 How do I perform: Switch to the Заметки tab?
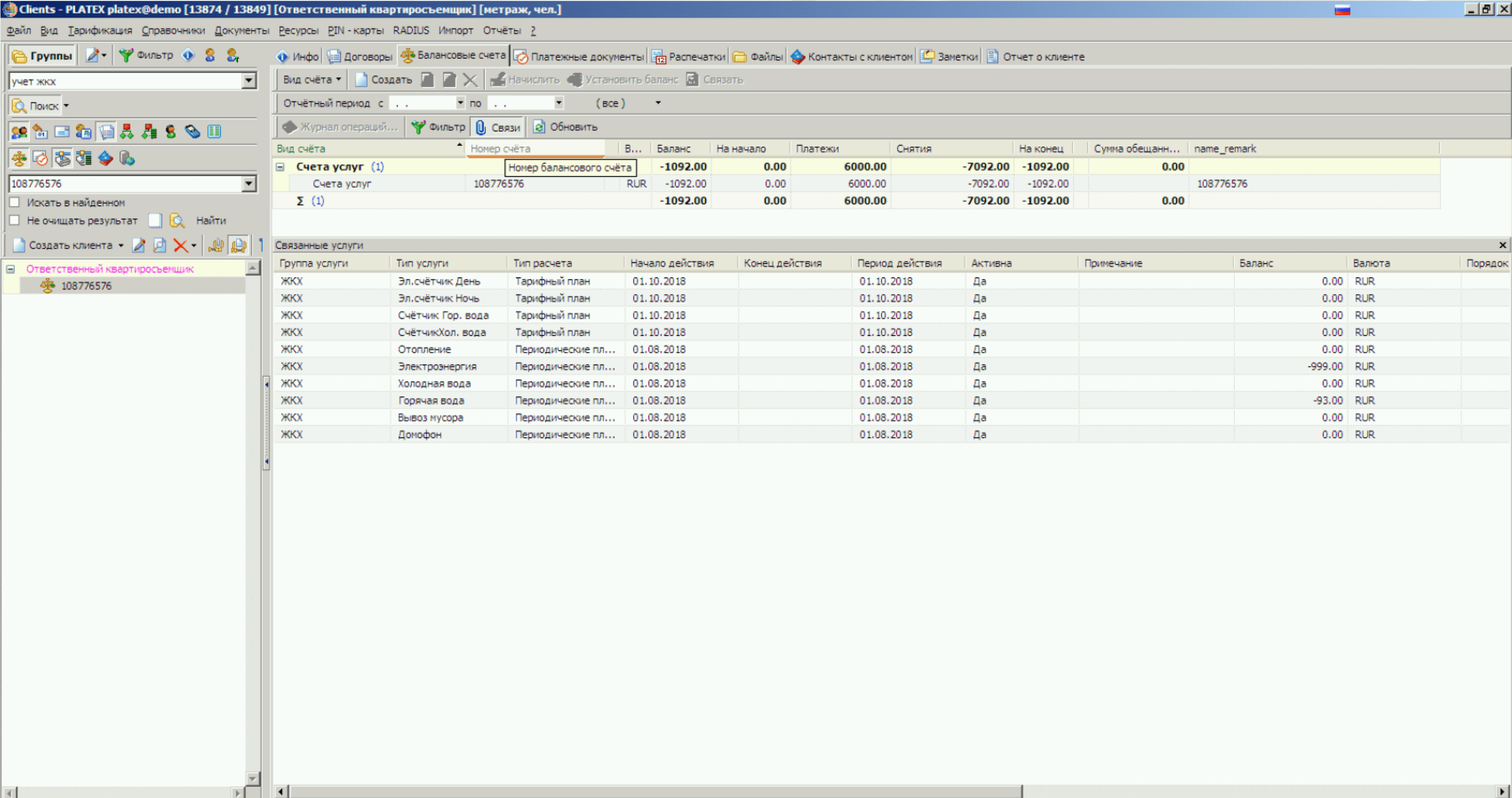949,56
